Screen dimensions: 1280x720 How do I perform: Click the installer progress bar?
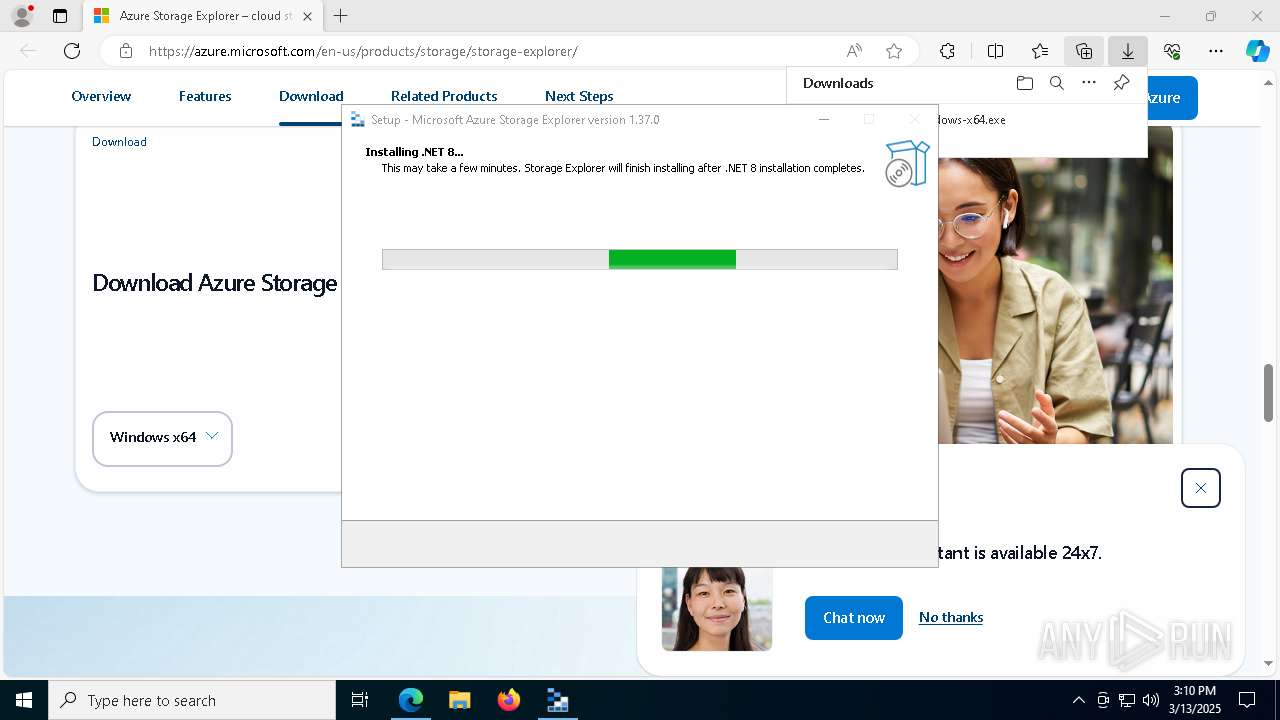pos(640,259)
